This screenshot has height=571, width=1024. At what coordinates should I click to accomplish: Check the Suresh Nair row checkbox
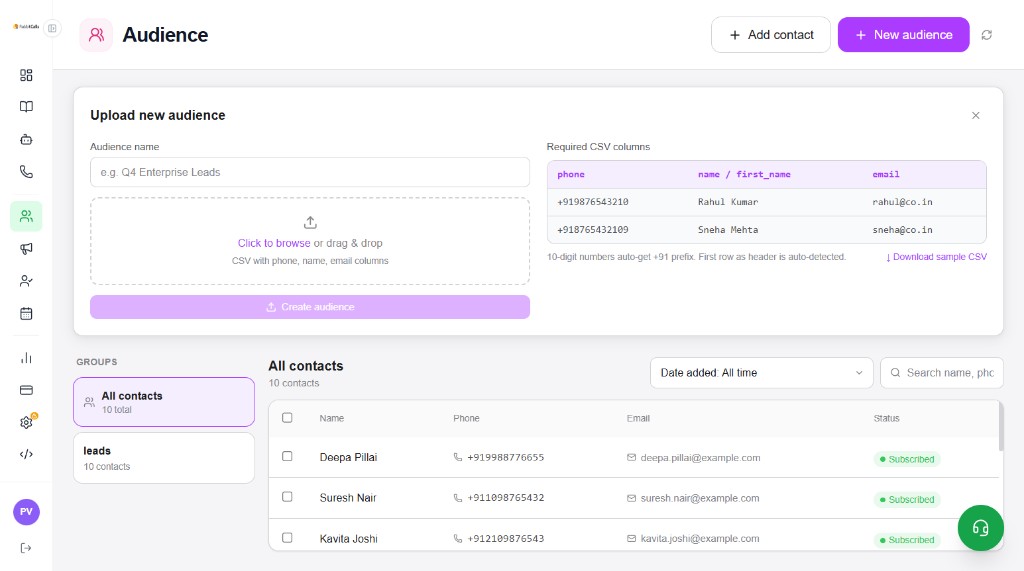[287, 497]
